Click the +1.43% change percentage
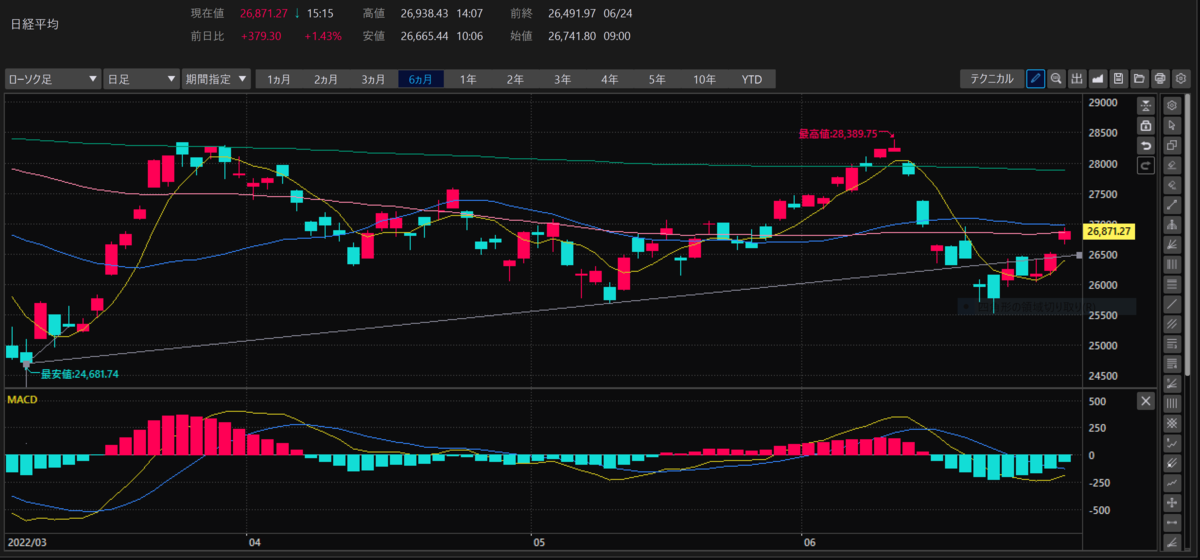The height and width of the screenshot is (560, 1200). click(323, 35)
